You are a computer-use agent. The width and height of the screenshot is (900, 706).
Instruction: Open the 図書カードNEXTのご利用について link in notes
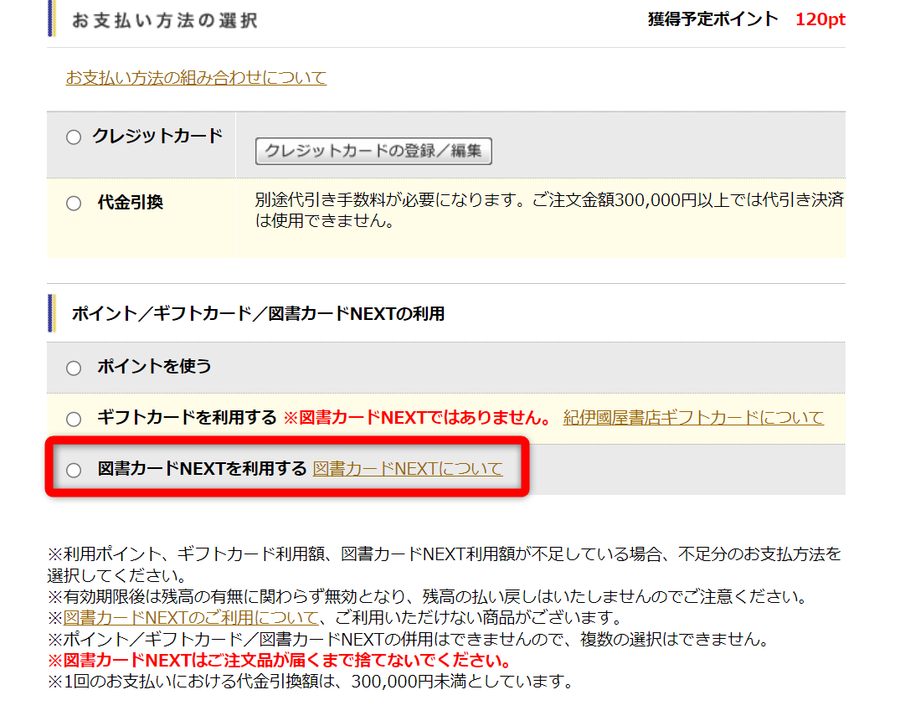191,618
